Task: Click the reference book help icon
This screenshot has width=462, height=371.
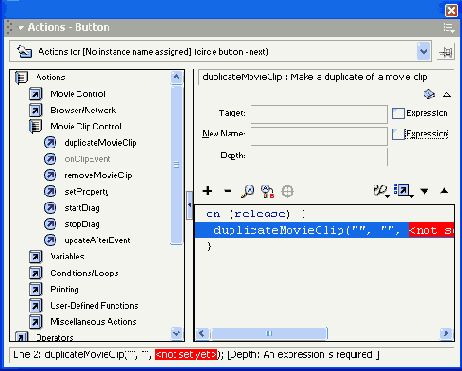Action: point(429,94)
